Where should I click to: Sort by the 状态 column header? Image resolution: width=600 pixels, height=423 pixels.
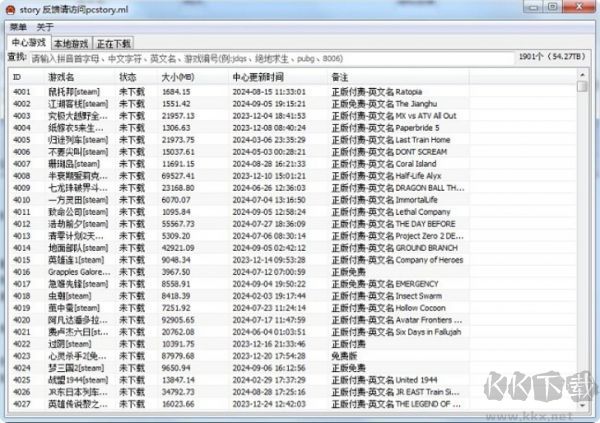(128, 77)
